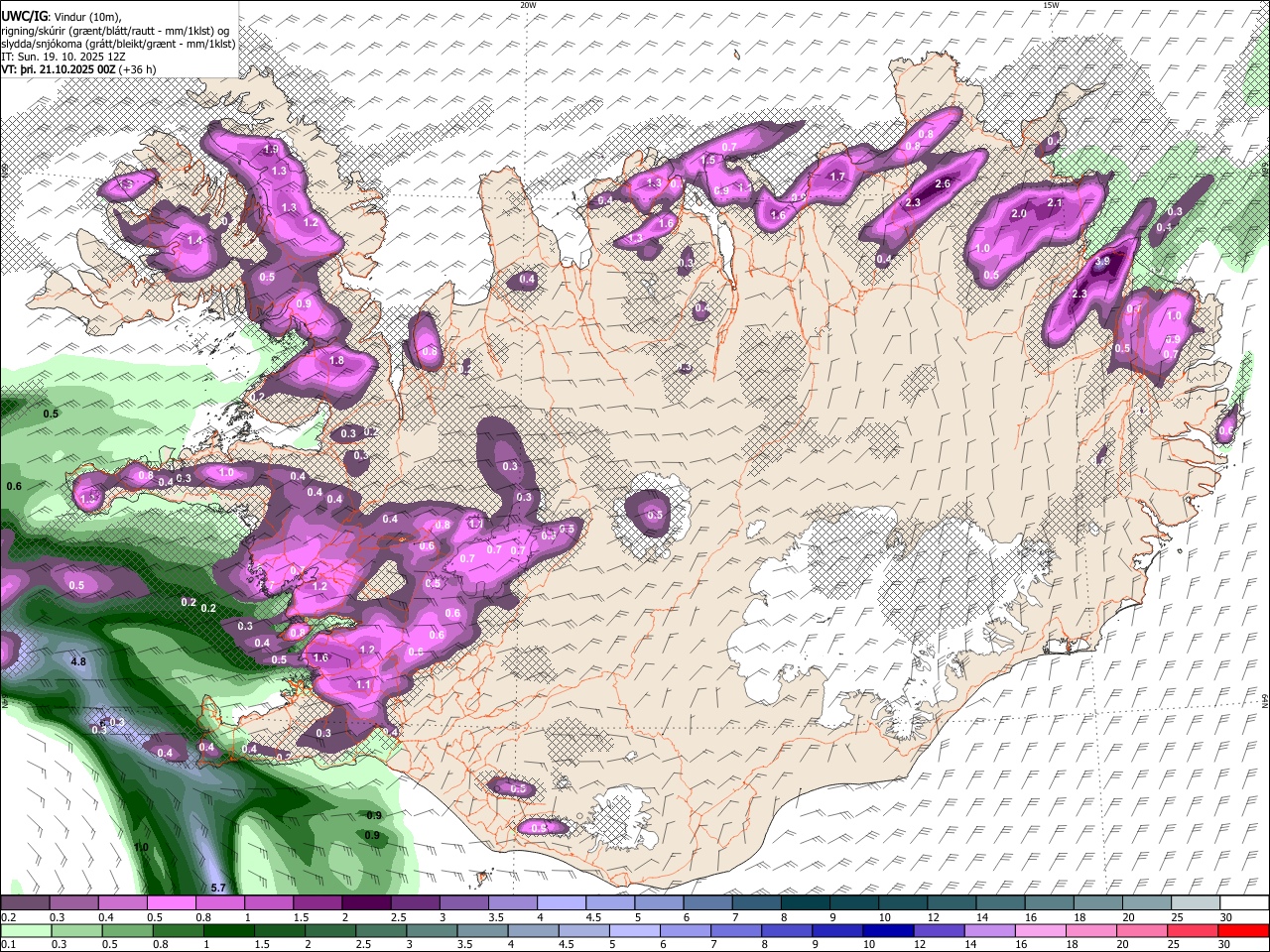Click the dark purple-grey swatch starting the snow legend
1270x952 pixels.
[x=25, y=903]
